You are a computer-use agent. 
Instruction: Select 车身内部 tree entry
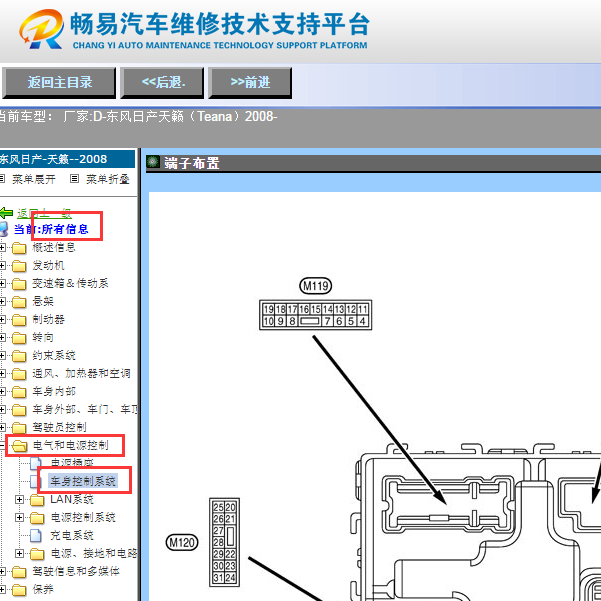(x=54, y=392)
